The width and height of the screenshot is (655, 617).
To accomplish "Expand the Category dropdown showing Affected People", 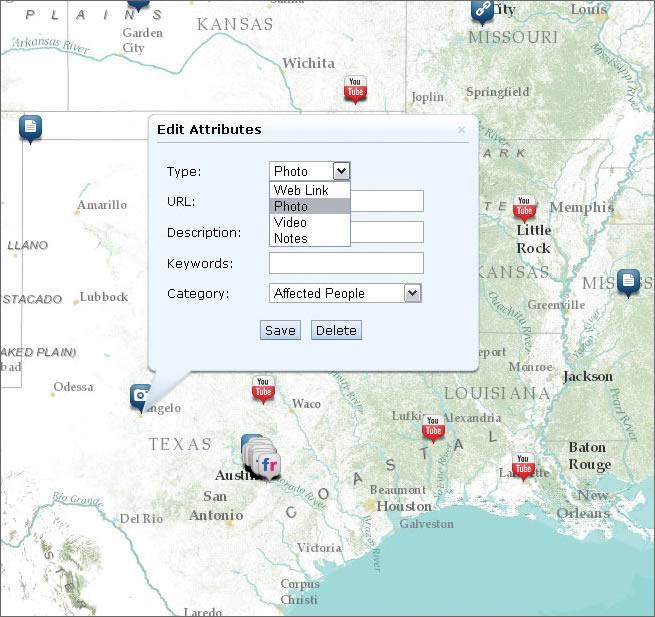I will coord(412,293).
